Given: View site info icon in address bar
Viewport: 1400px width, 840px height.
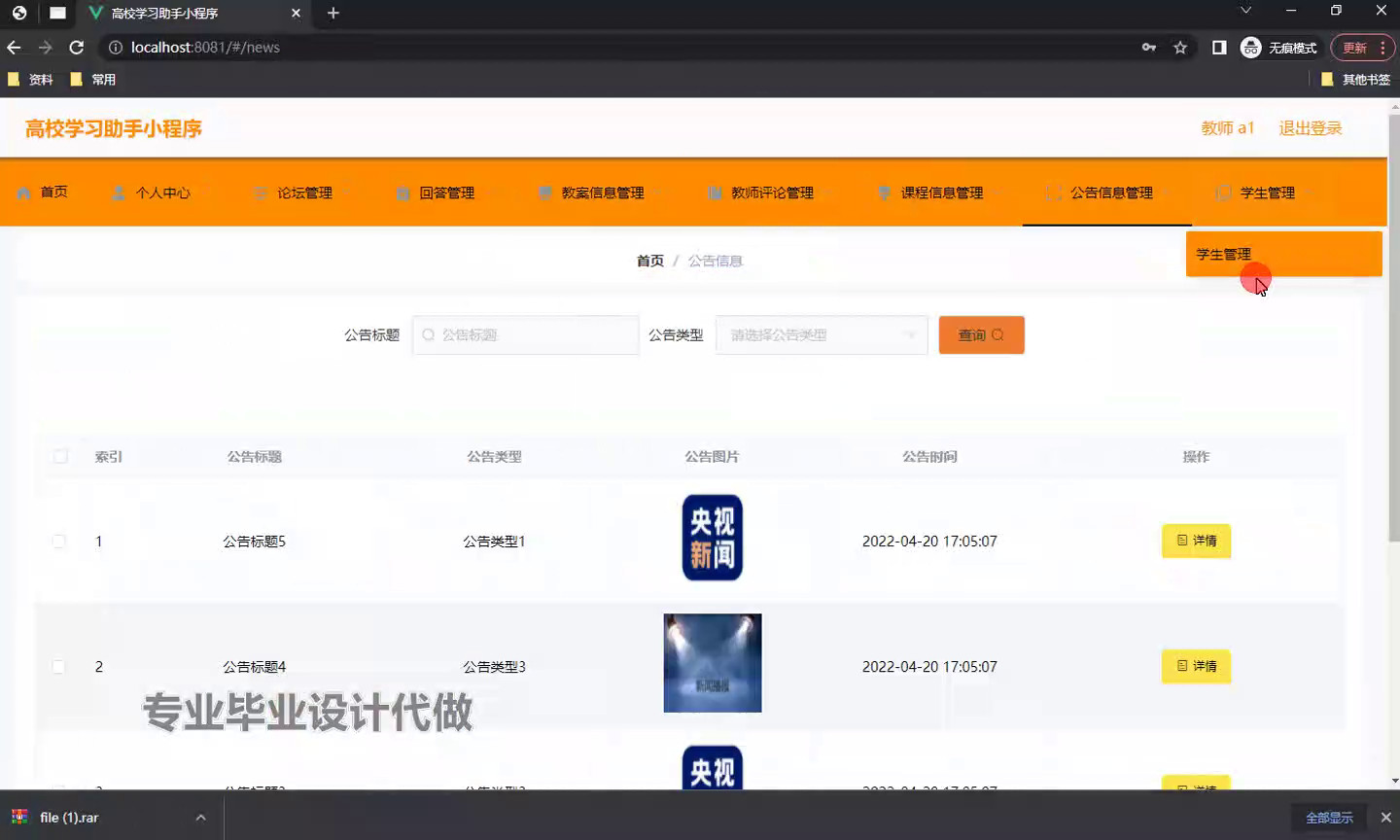Looking at the screenshot, I should click(116, 47).
